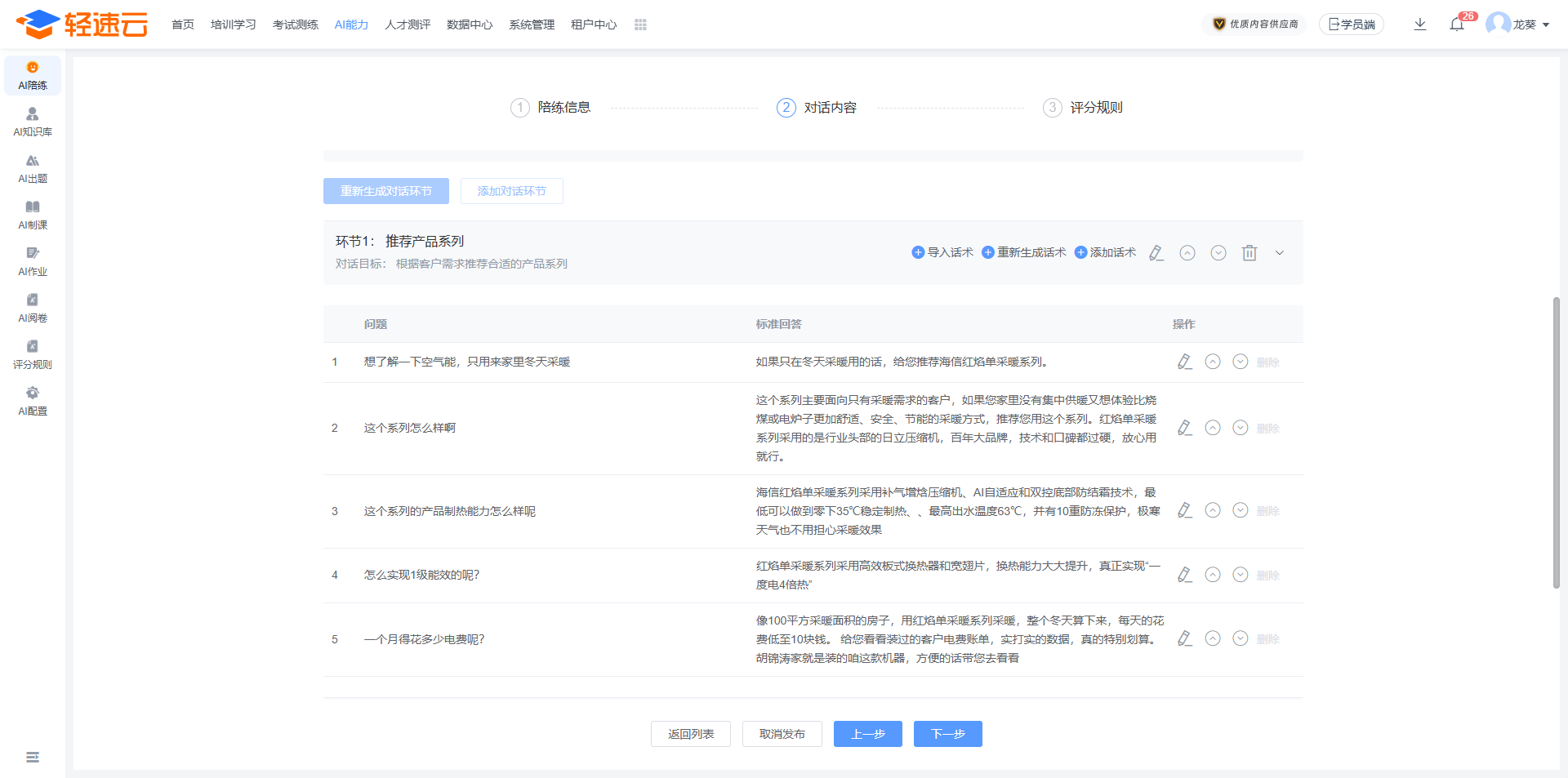Go to 数据中心 in top navigation
The height and width of the screenshot is (778, 1568).
click(x=470, y=24)
